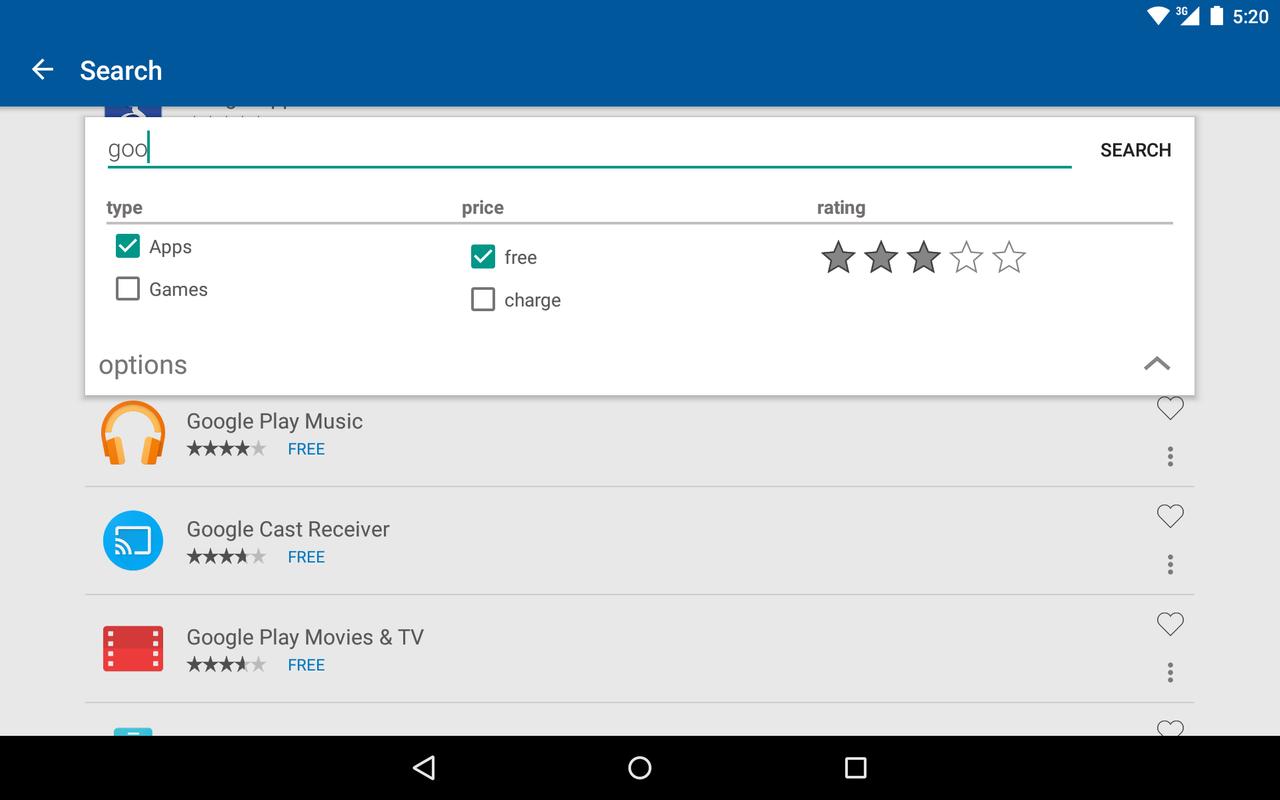Tap the 3G signal status icon
This screenshot has width=1280, height=800.
[1187, 16]
